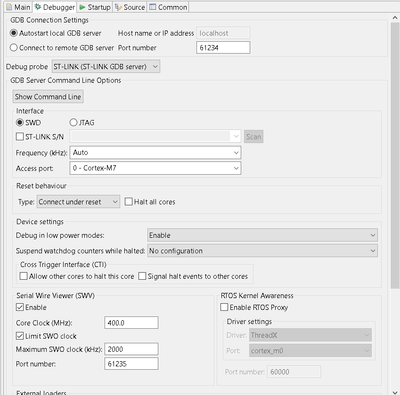Open Suspend watchdog counters dropdown

click(x=262, y=251)
